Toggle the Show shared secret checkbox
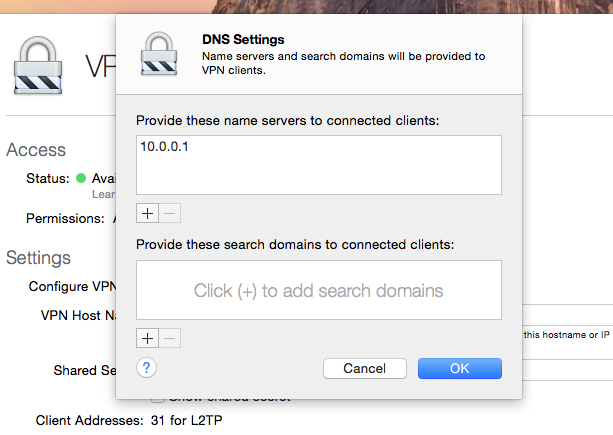The width and height of the screenshot is (613, 435). point(157,396)
